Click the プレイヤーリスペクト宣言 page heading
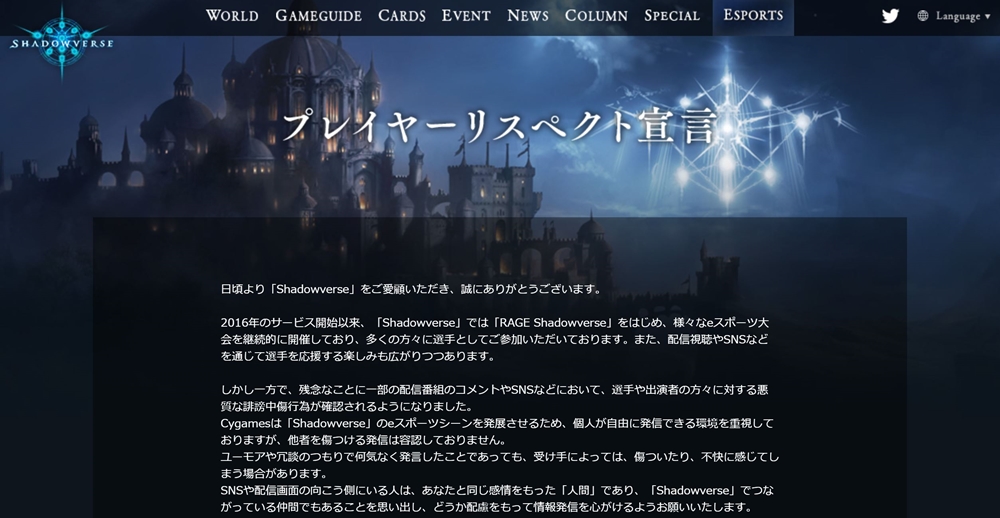The height and width of the screenshot is (518, 1000). [x=499, y=126]
